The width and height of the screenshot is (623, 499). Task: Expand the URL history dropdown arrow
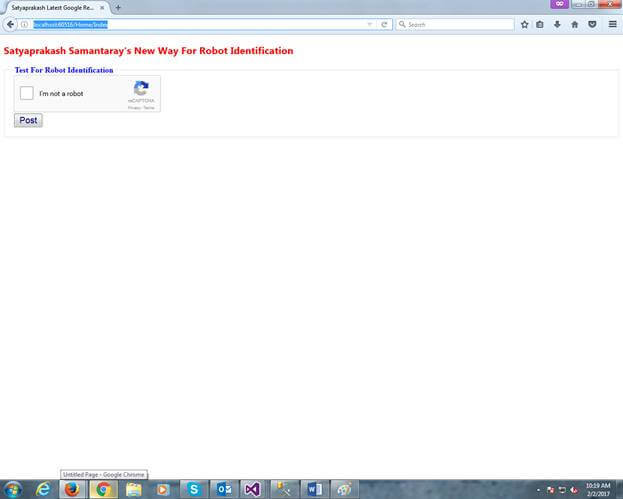pyautogui.click(x=370, y=25)
